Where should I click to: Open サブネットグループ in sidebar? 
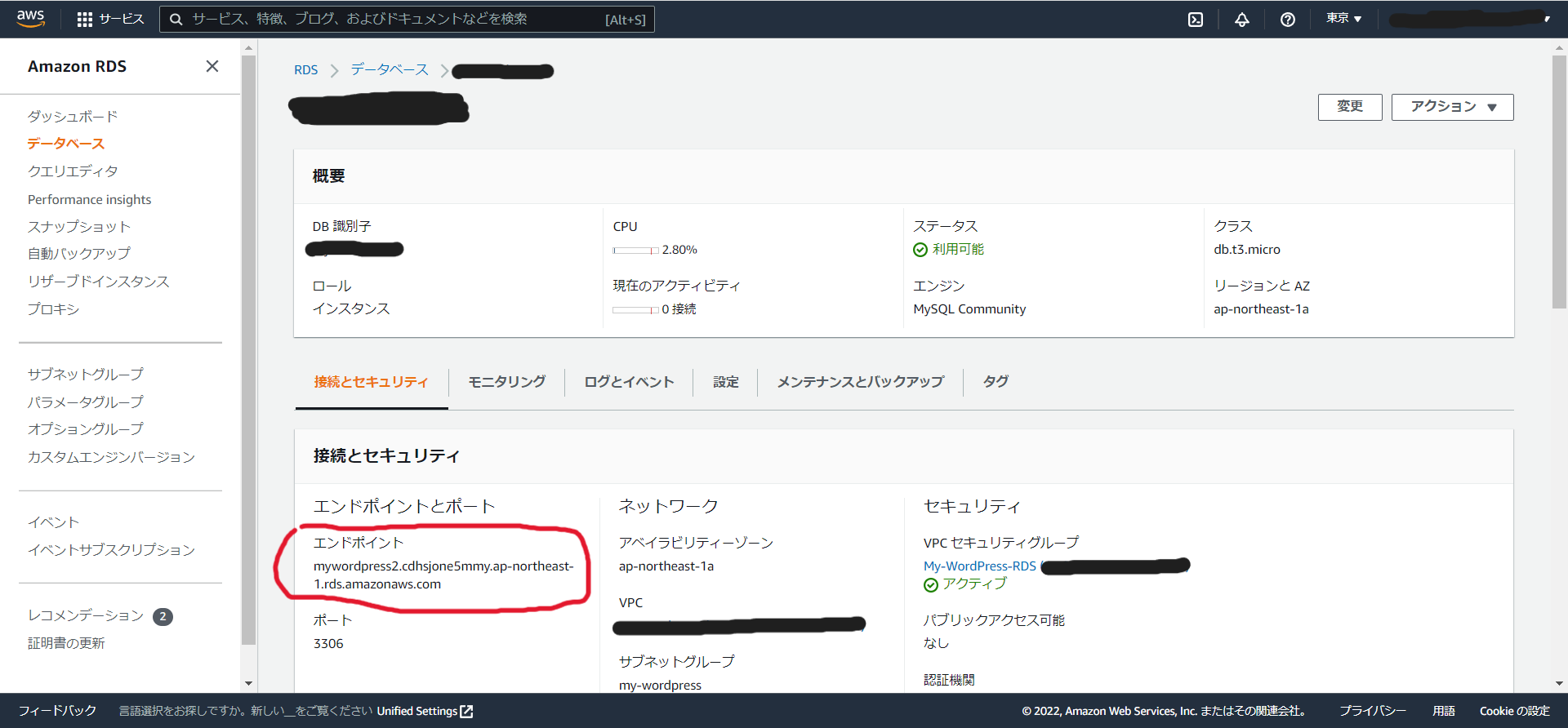tap(86, 375)
